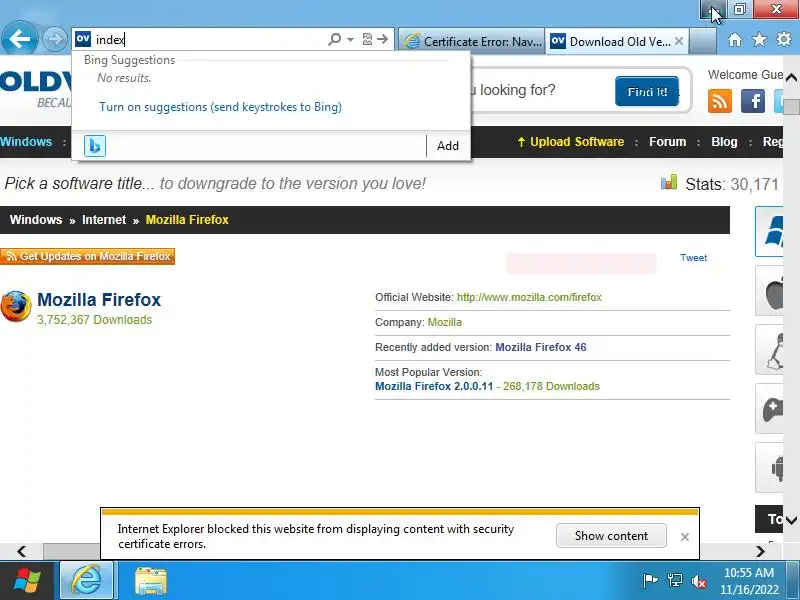800x600 pixels.
Task: Click the Tweet link
Action: click(693, 258)
